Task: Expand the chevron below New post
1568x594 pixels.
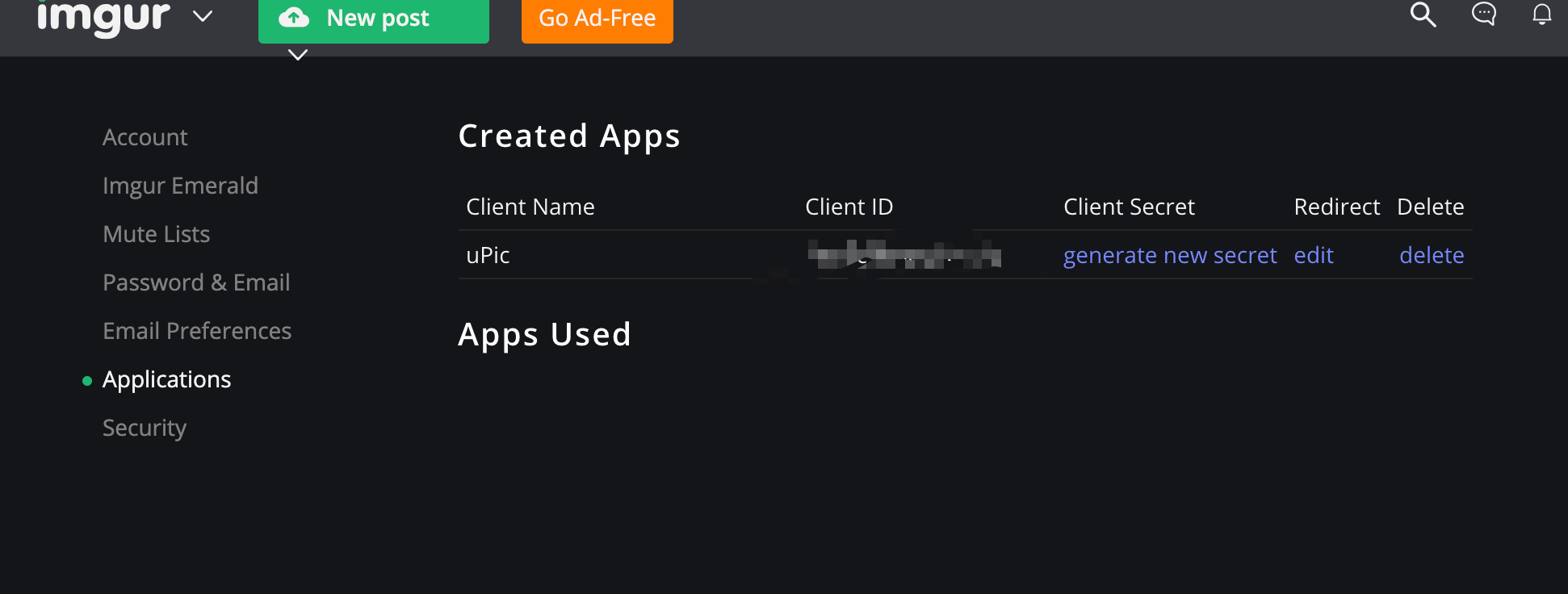Action: (x=298, y=55)
